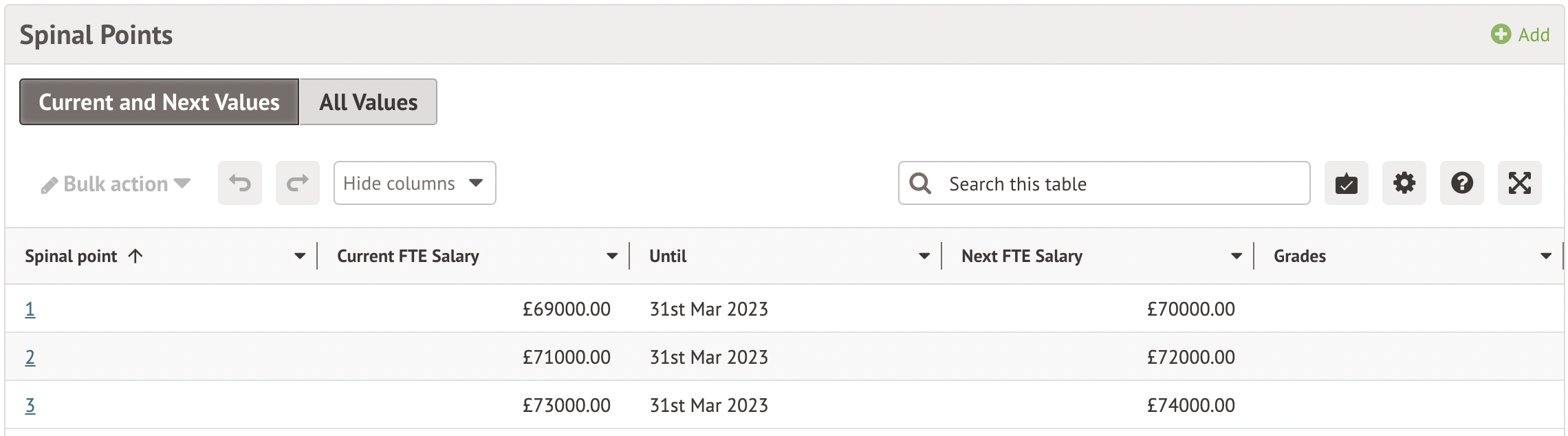
Task: Switch to All Values tab
Action: click(x=368, y=102)
